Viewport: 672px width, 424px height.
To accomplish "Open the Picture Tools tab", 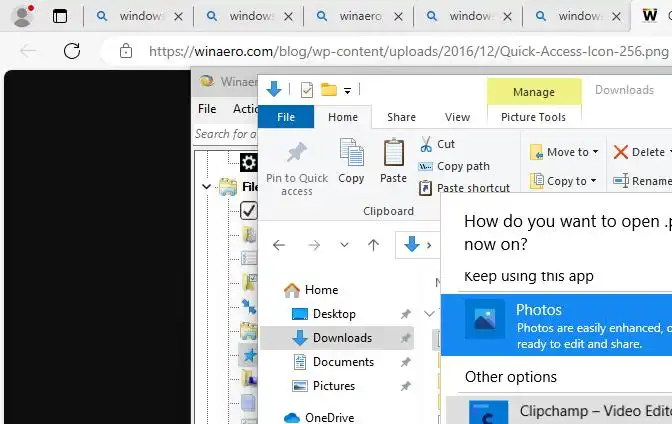I will click(533, 117).
